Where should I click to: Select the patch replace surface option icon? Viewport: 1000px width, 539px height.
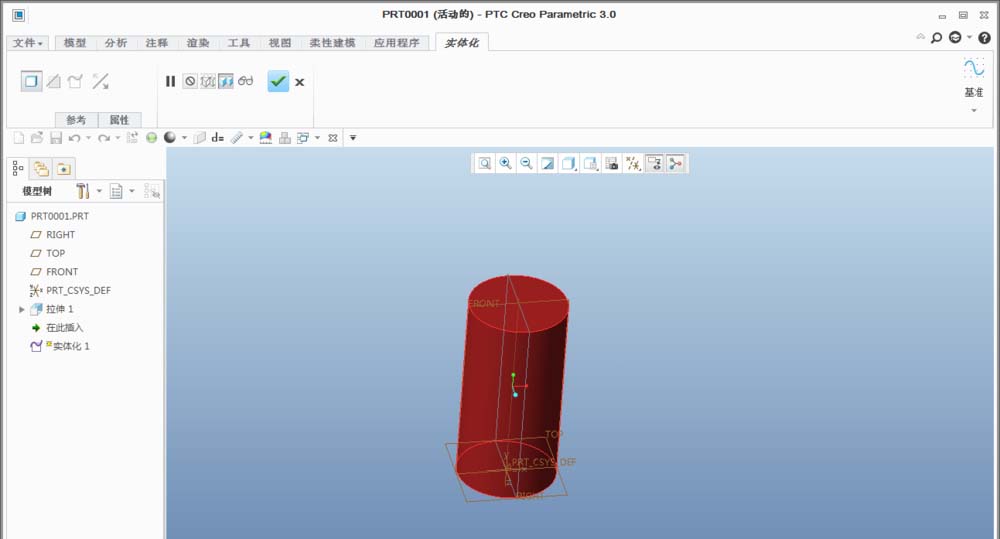click(75, 81)
